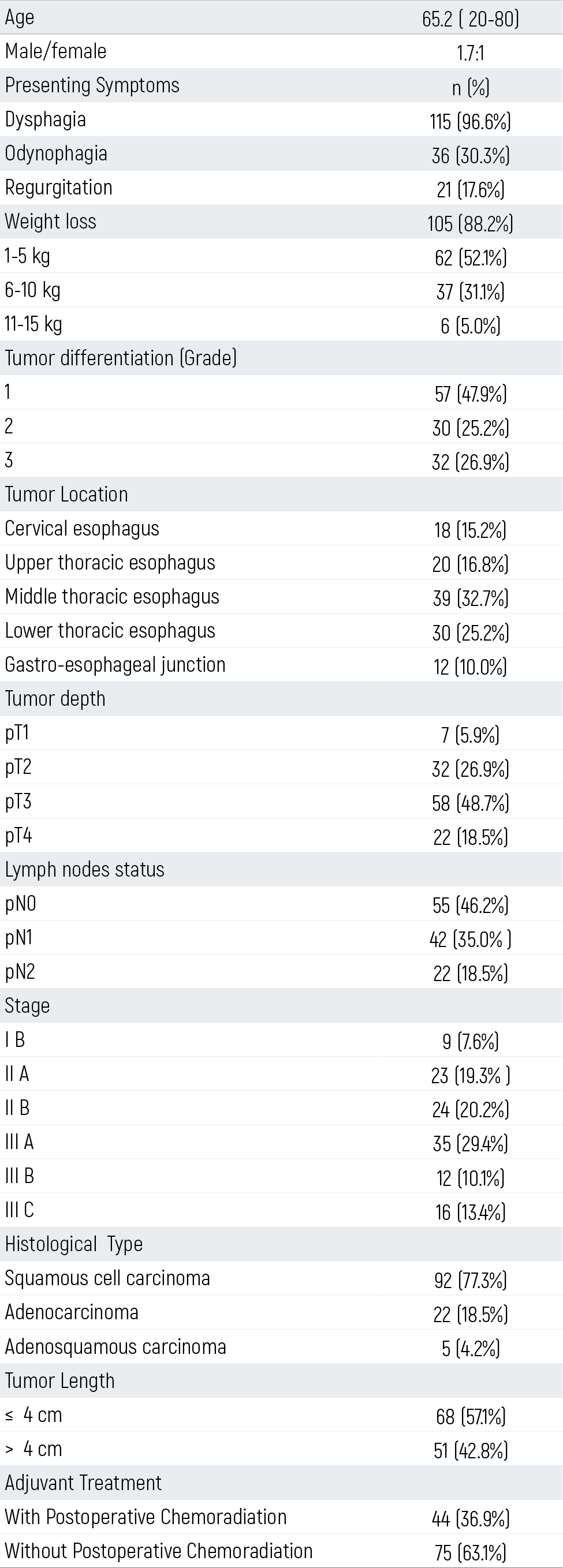Screen dimensions: 563x1568
Task: Select the pT3 value 58 (48.7%)
Action: 471,803
